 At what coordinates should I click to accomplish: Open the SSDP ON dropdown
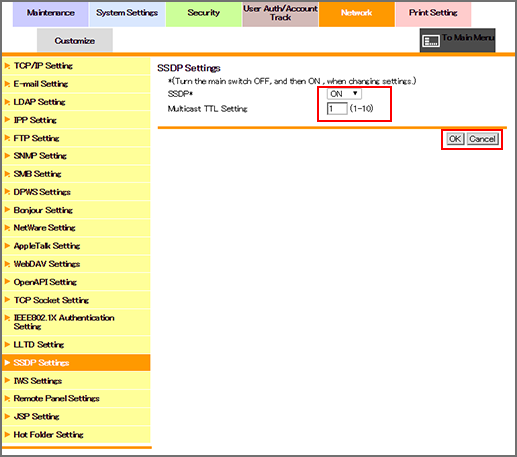coord(344,94)
